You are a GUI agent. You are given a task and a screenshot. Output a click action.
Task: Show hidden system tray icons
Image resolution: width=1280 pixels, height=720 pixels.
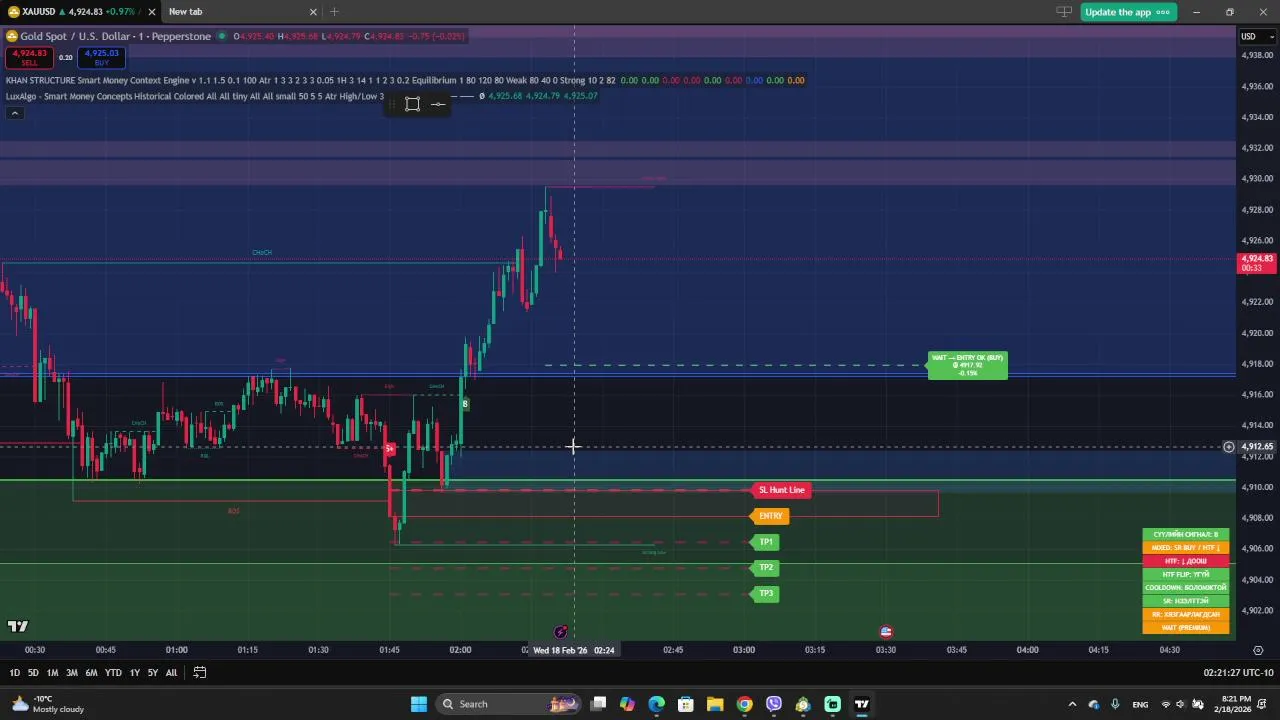pos(1073,704)
